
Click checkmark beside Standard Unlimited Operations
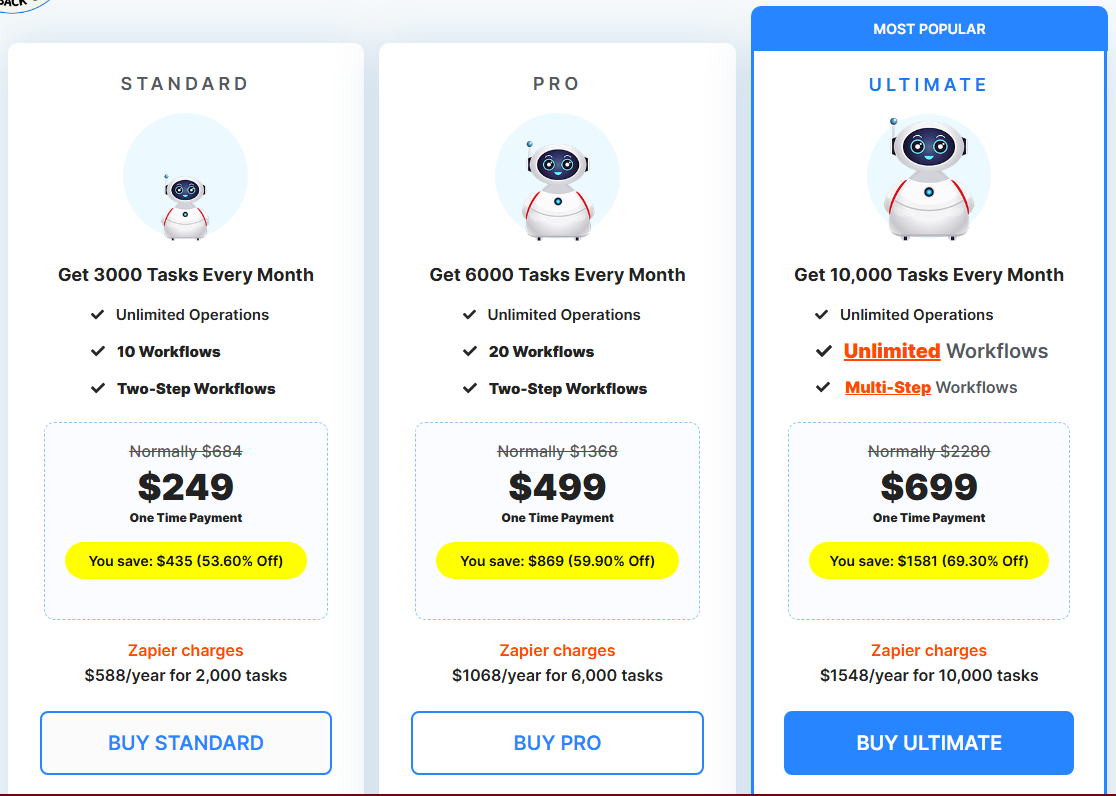98,315
